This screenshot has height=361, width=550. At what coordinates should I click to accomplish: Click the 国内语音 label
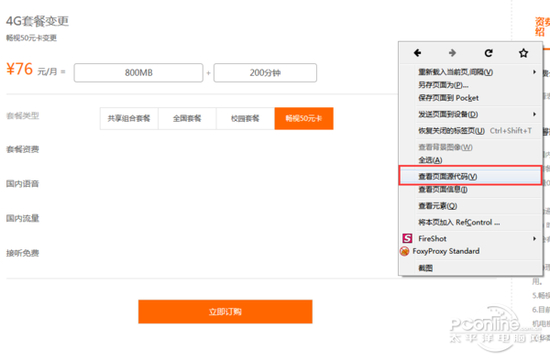22,183
